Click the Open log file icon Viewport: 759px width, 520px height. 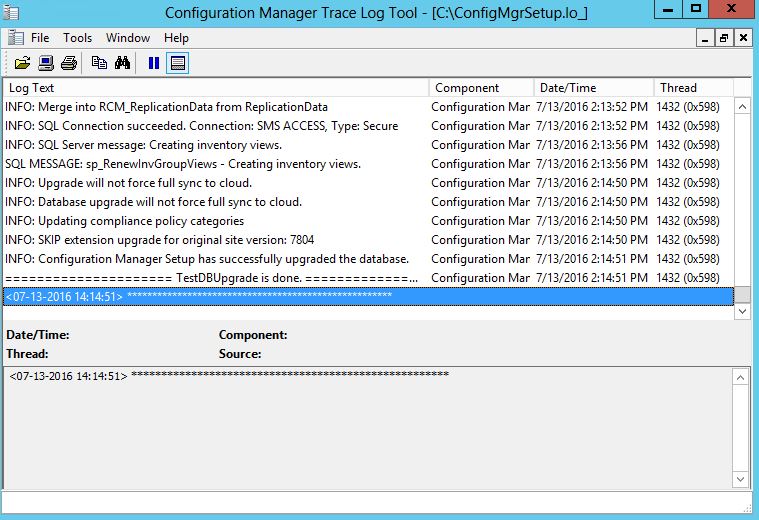(x=21, y=63)
